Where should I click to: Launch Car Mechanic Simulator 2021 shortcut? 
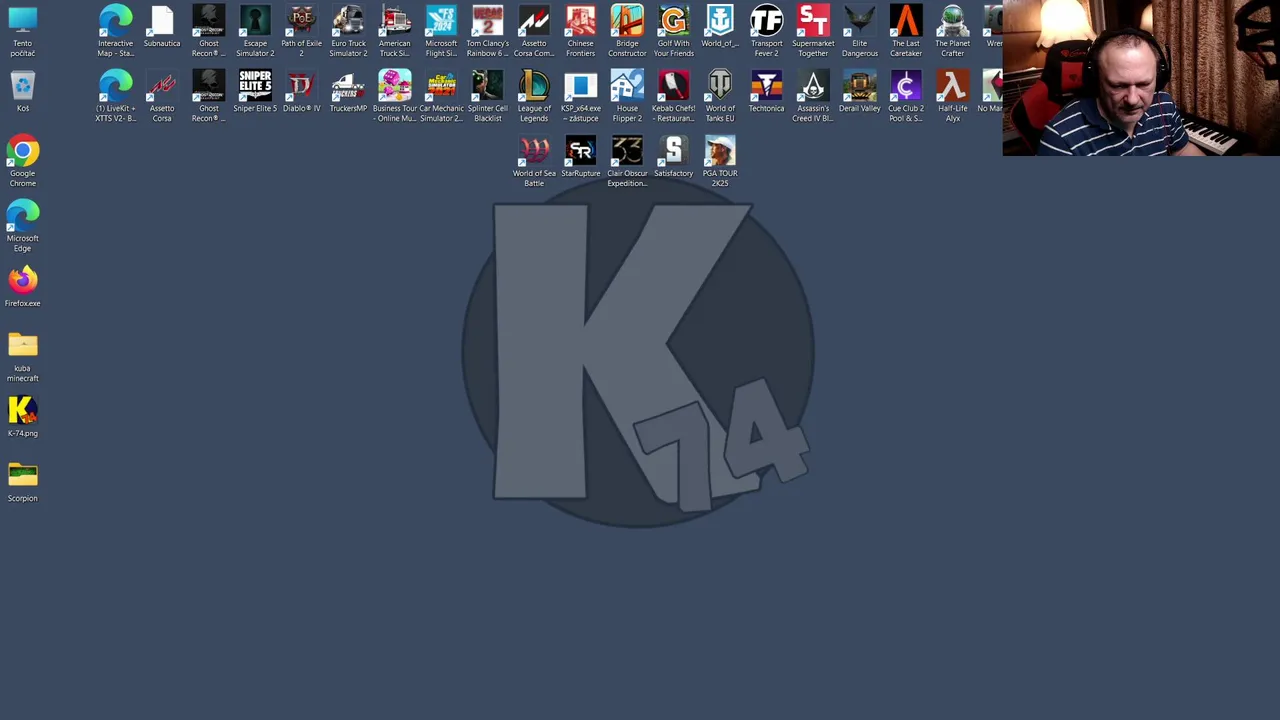pyautogui.click(x=441, y=96)
